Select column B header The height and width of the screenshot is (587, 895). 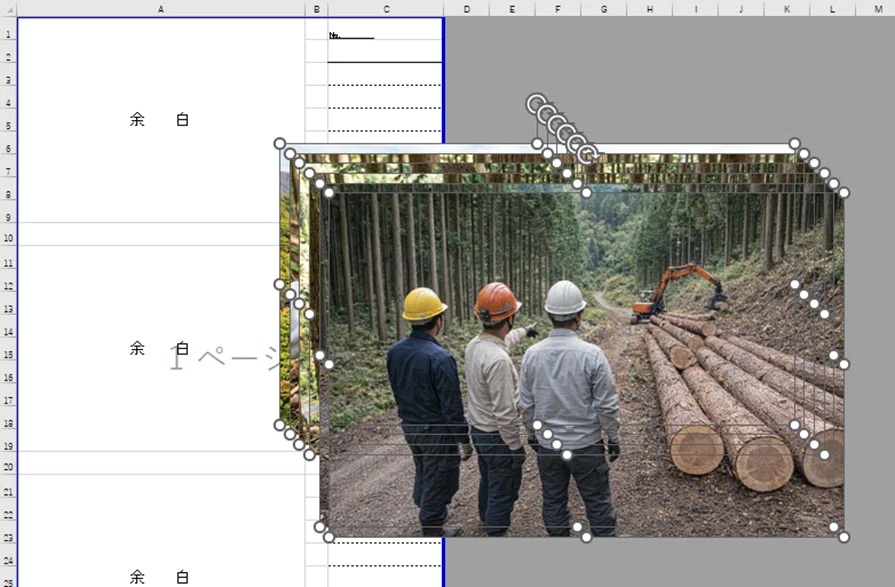tap(317, 9)
